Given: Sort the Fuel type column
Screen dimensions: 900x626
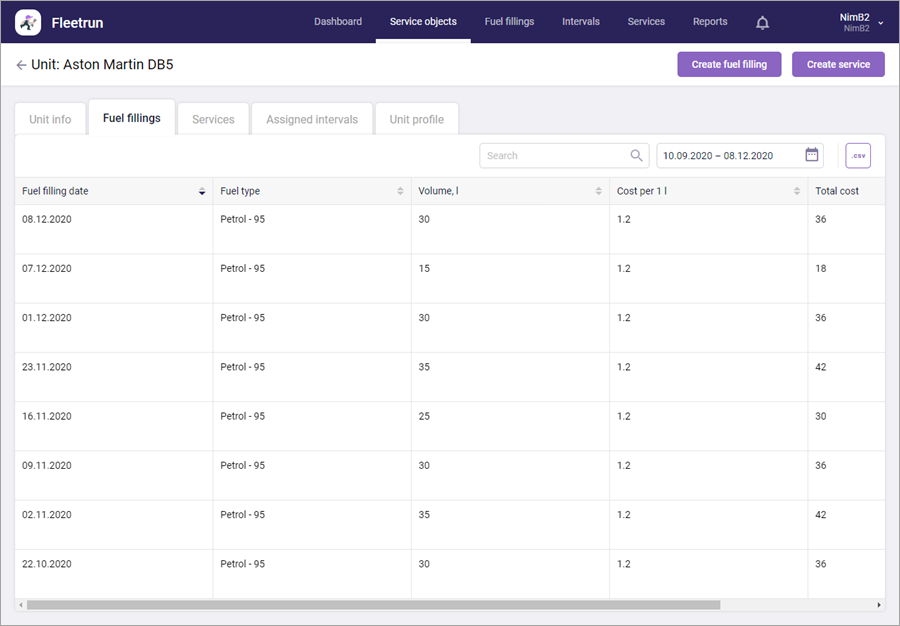Looking at the screenshot, I should coord(400,191).
